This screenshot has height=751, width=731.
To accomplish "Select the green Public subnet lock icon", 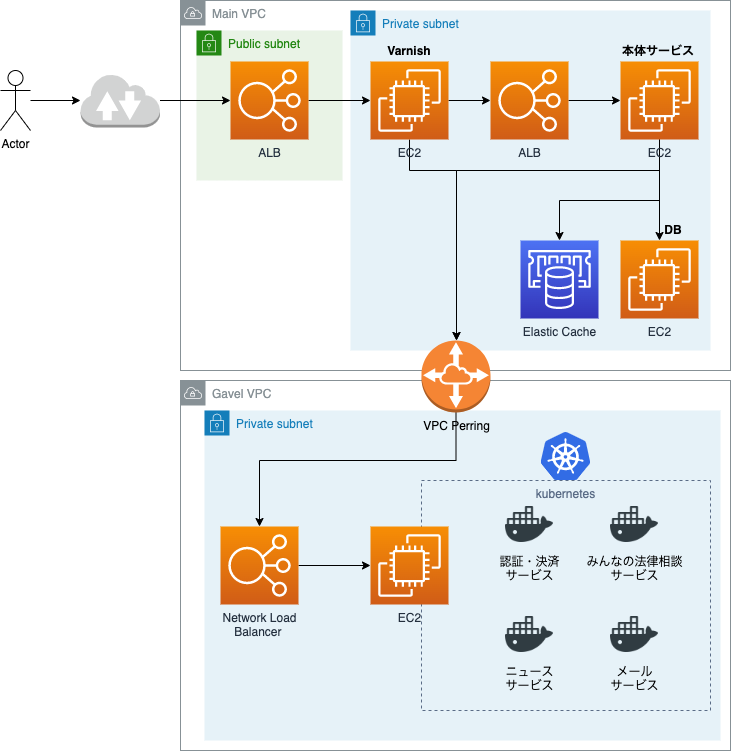I will coord(209,43).
